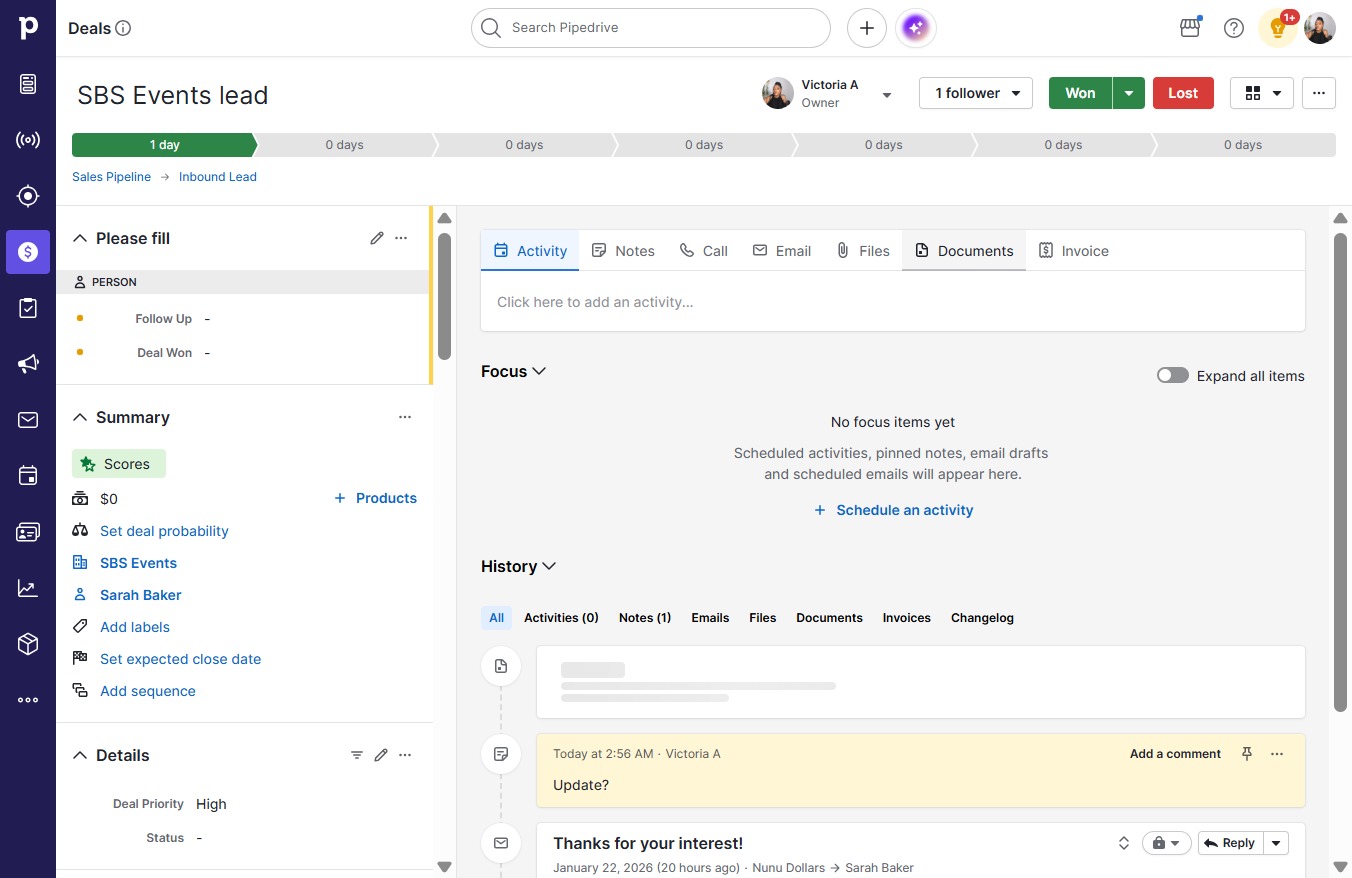The image size is (1352, 878).
Task: Switch to the Documents tab
Action: click(964, 251)
